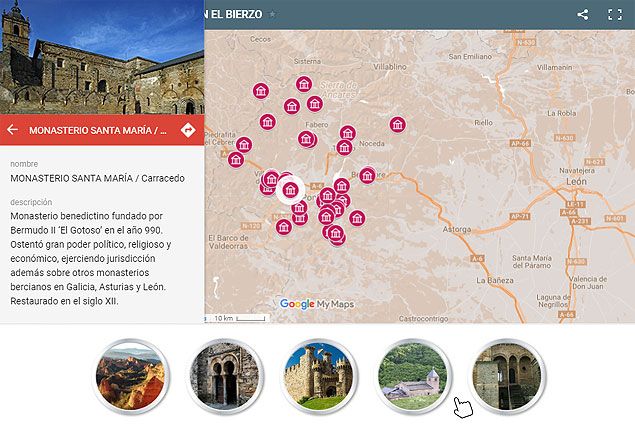Open the Mozarabic horseshoe arch doorway thumbnail
Screen dimensions: 635x438
pos(225,374)
